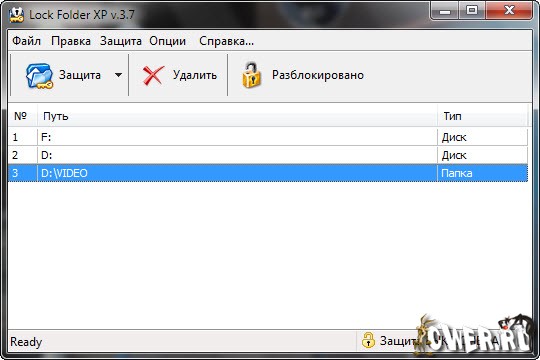Maximize the Lock Folder XP window
540x360 pixels.
(x=471, y=10)
